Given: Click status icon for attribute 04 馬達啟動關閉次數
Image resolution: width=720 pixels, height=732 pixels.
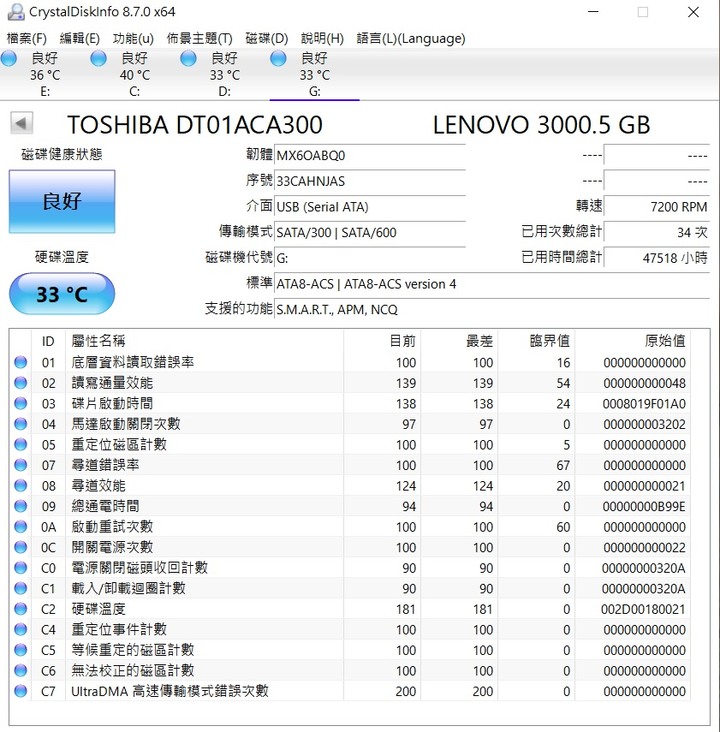Looking at the screenshot, I should pos(21,424).
